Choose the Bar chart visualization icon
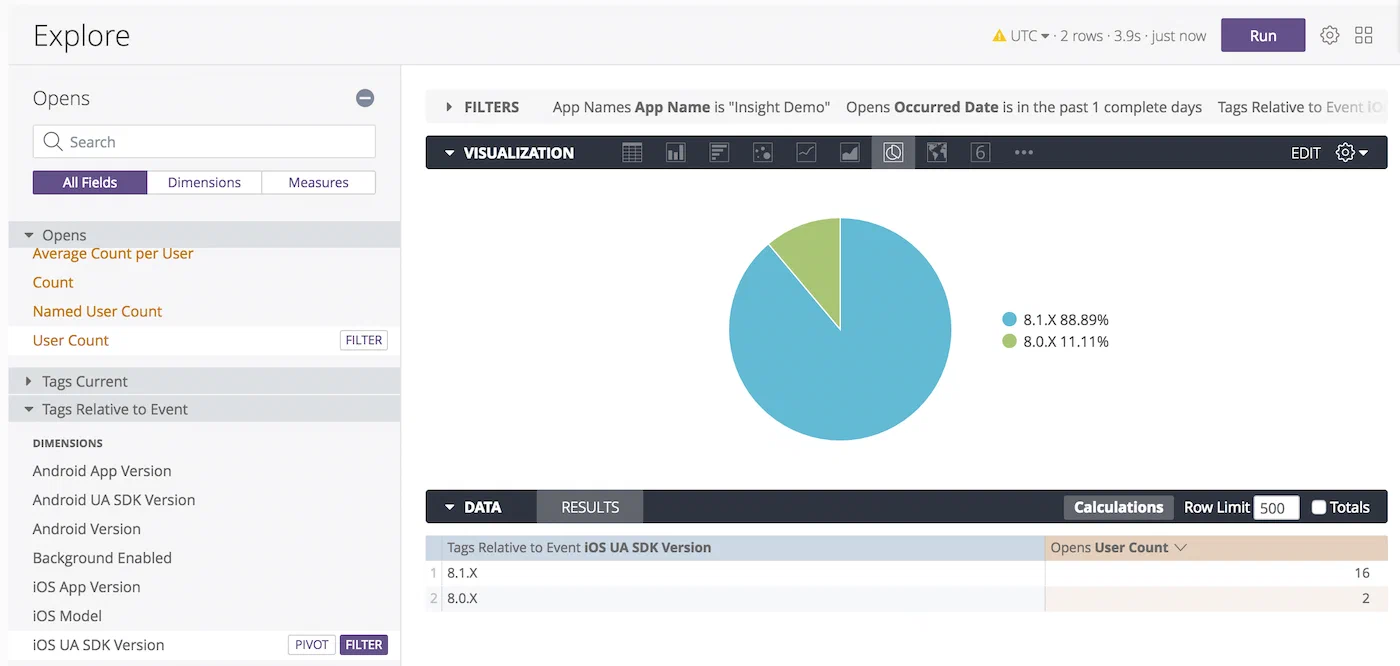The height and width of the screenshot is (666, 1400). click(x=719, y=152)
